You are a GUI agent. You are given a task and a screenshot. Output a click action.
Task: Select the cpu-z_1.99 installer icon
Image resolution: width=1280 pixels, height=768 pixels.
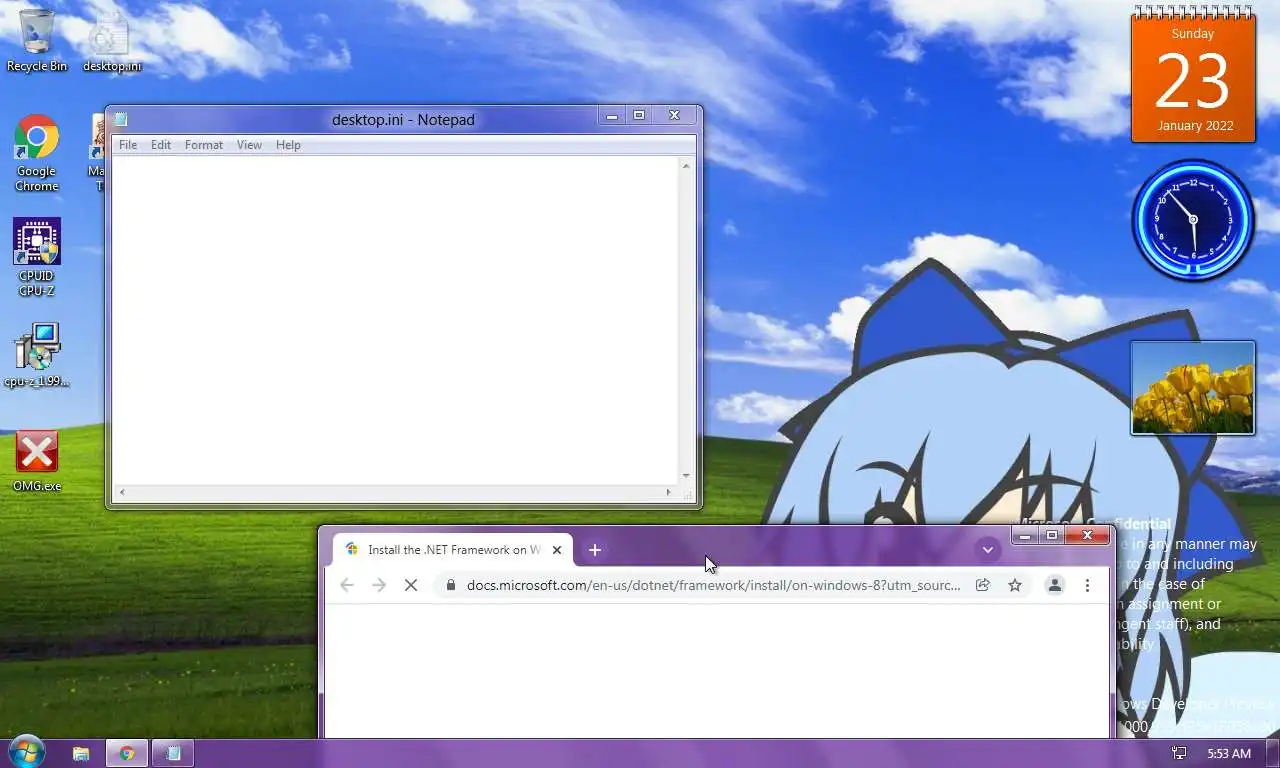click(x=37, y=355)
